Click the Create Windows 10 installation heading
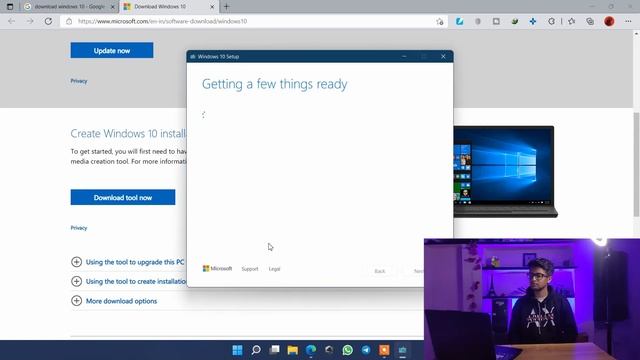The width and height of the screenshot is (640, 360). pyautogui.click(x=129, y=133)
